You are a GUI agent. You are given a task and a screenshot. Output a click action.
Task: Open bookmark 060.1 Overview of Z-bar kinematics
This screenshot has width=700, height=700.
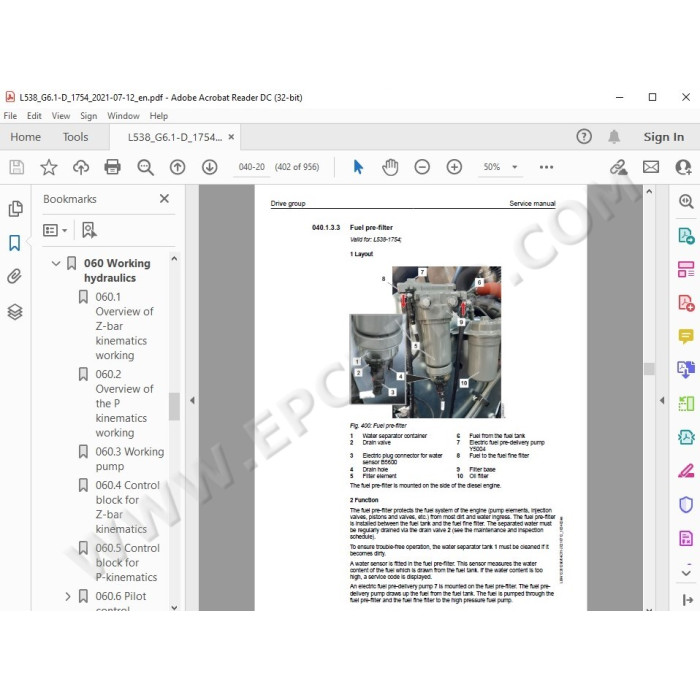coord(124,326)
